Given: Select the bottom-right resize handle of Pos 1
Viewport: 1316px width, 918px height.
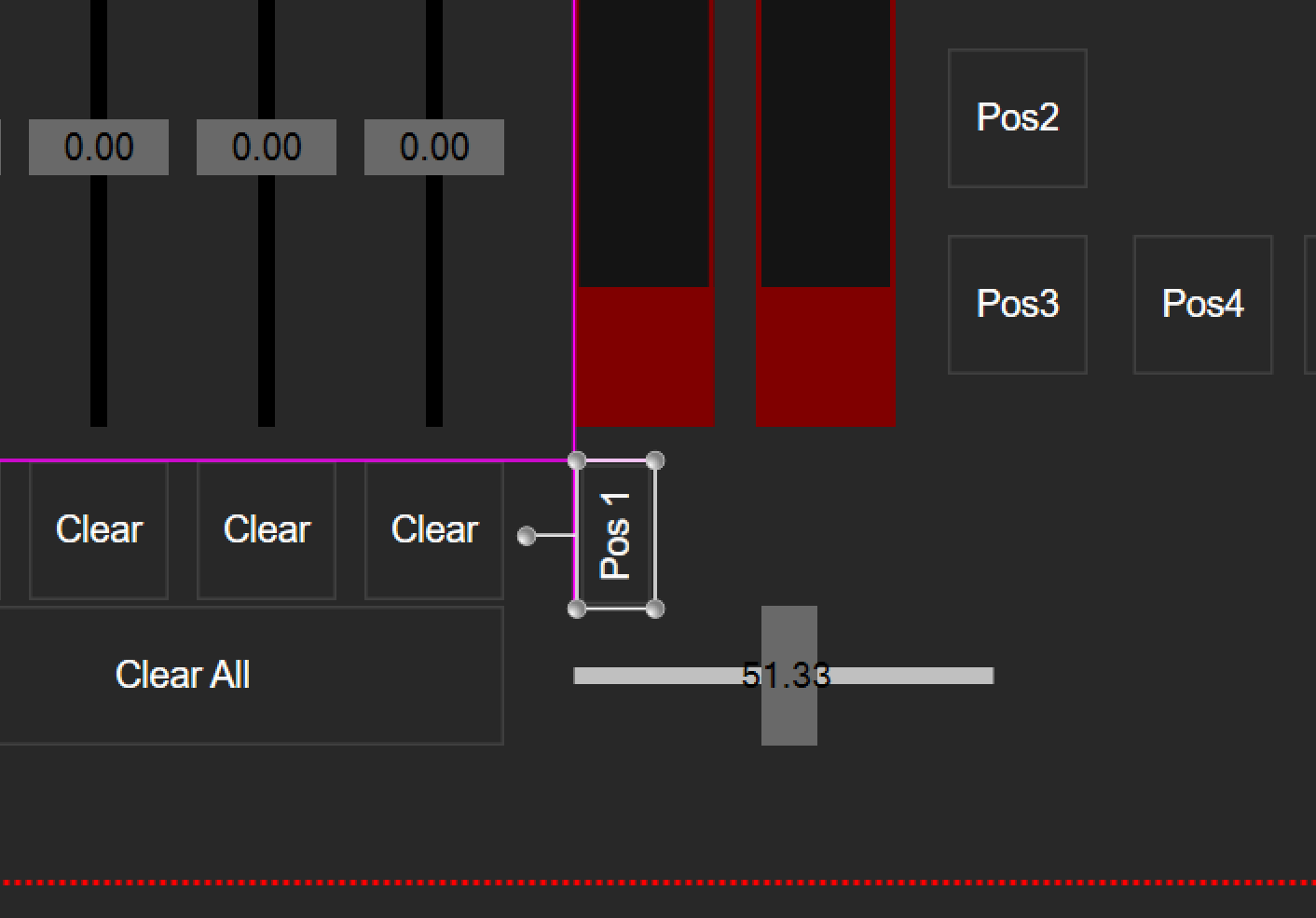Looking at the screenshot, I should [655, 610].
